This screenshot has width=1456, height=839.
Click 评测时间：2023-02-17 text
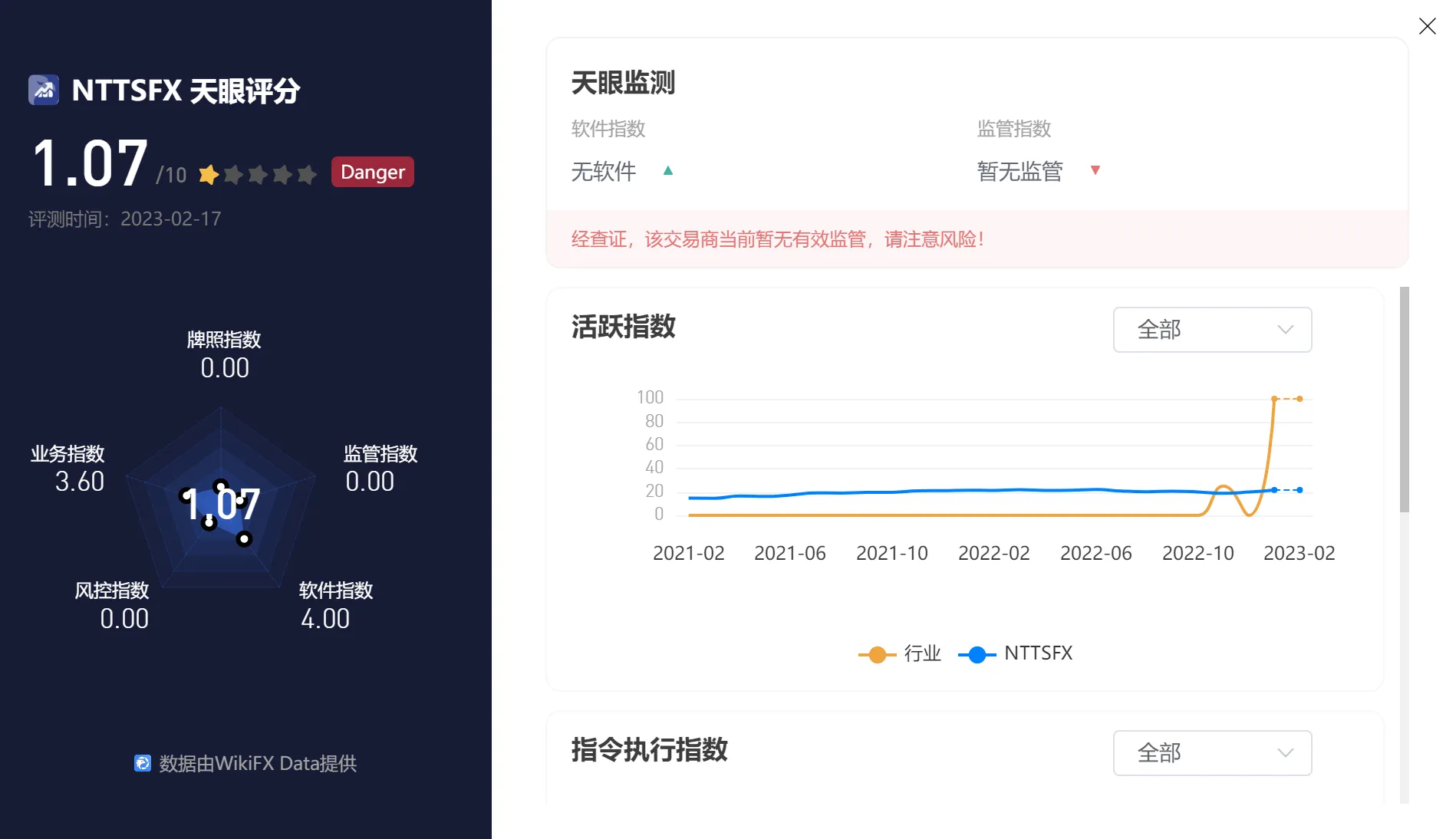click(x=124, y=219)
